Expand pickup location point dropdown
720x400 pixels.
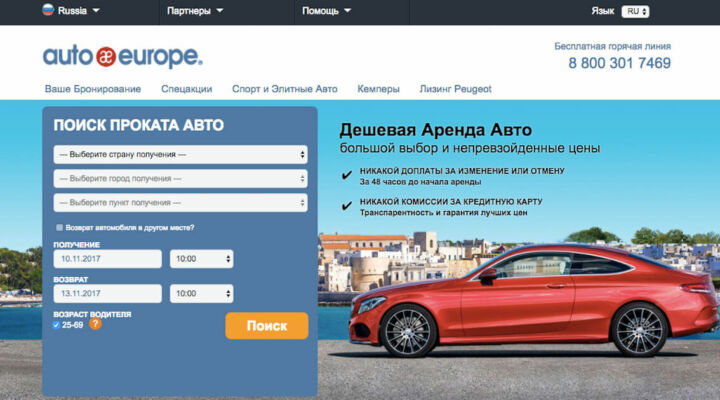click(180, 203)
